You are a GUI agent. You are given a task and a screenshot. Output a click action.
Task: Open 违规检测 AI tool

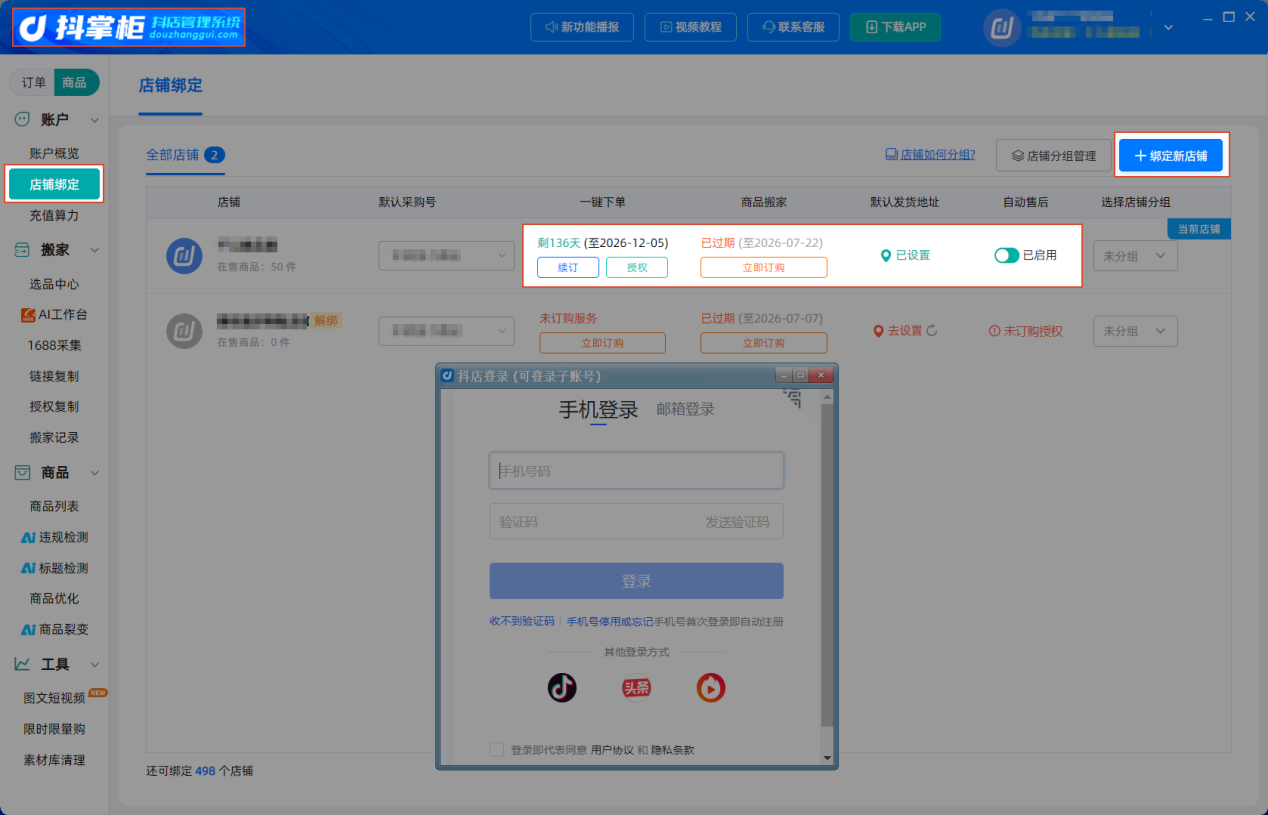pyautogui.click(x=54, y=537)
